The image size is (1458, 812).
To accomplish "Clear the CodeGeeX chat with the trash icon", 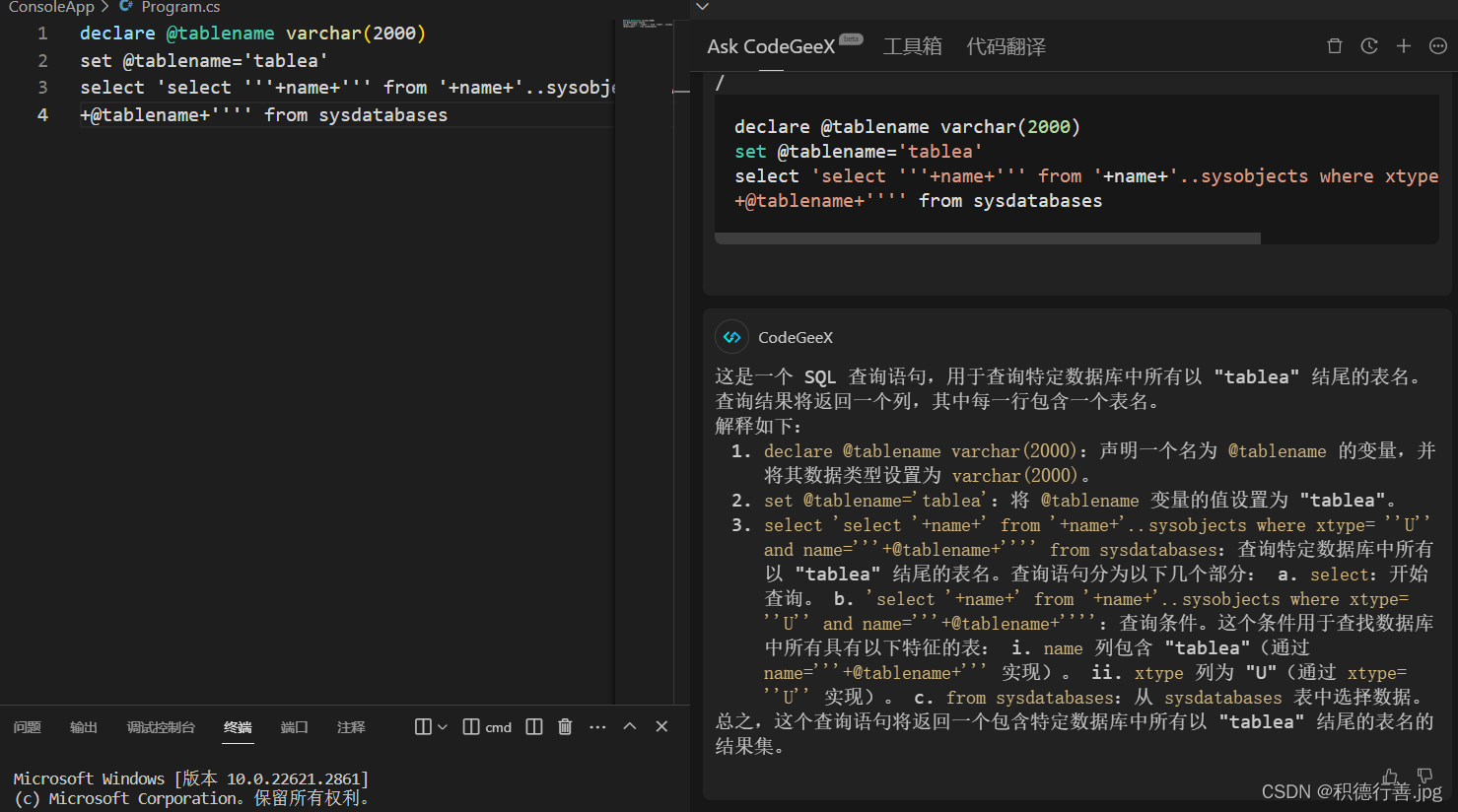I will point(1335,46).
